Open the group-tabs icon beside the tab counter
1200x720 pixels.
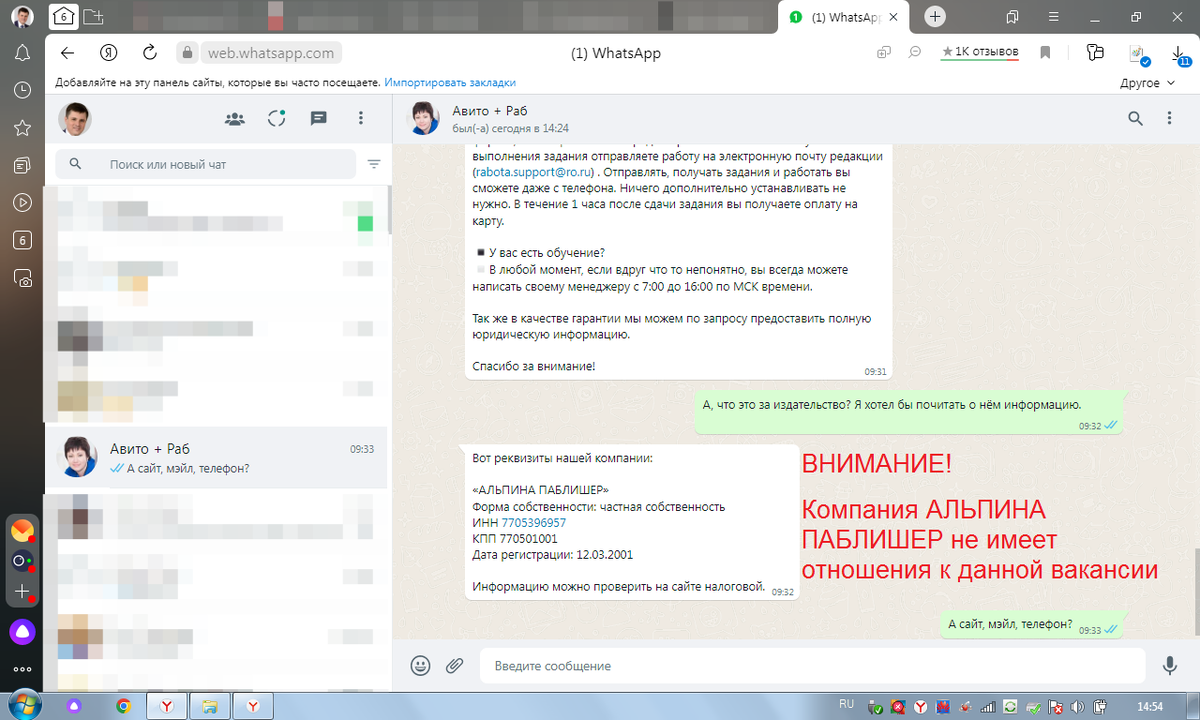[x=94, y=16]
